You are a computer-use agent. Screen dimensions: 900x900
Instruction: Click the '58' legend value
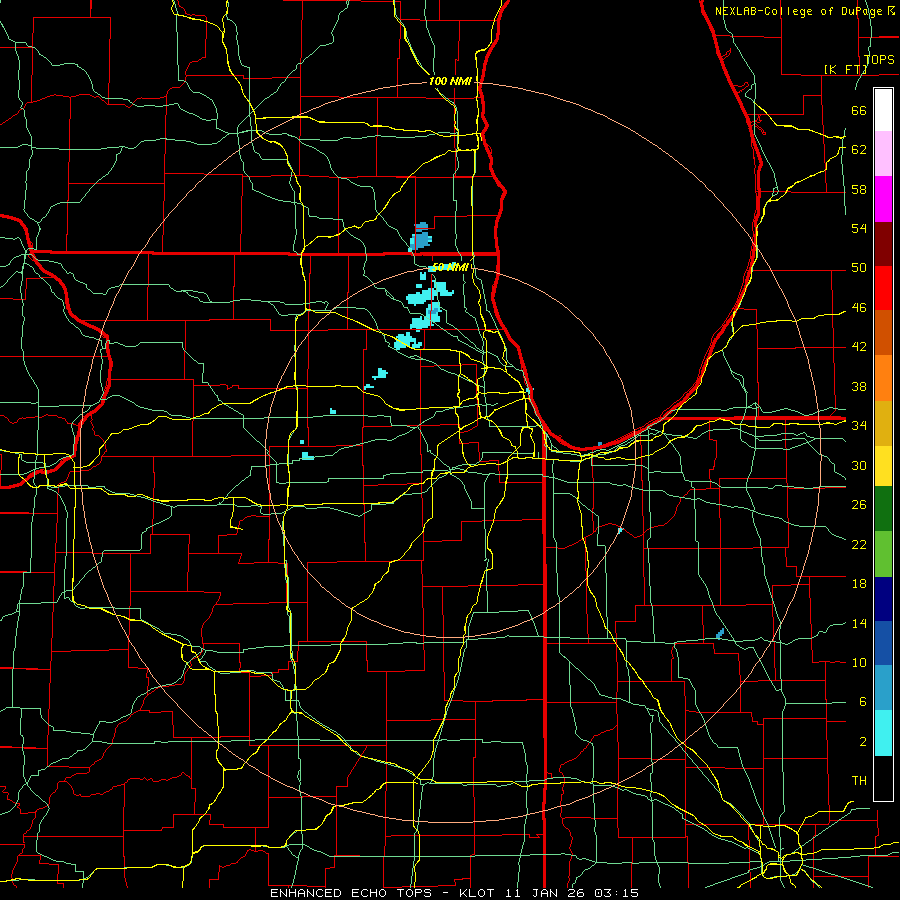[x=859, y=189]
